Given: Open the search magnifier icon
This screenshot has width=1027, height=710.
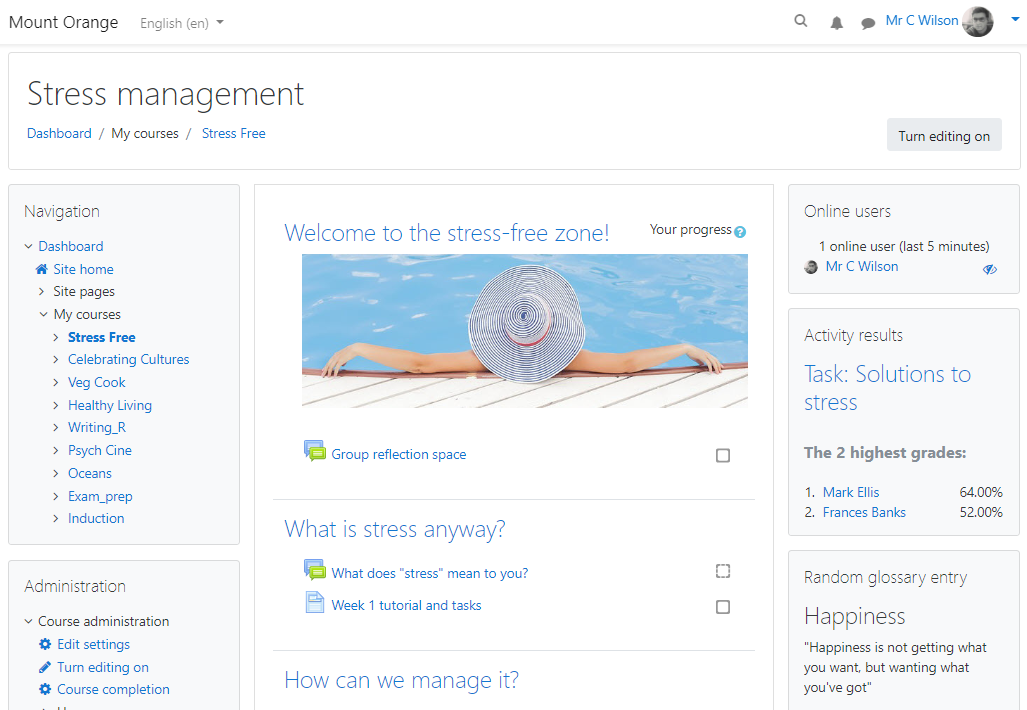Looking at the screenshot, I should [800, 21].
